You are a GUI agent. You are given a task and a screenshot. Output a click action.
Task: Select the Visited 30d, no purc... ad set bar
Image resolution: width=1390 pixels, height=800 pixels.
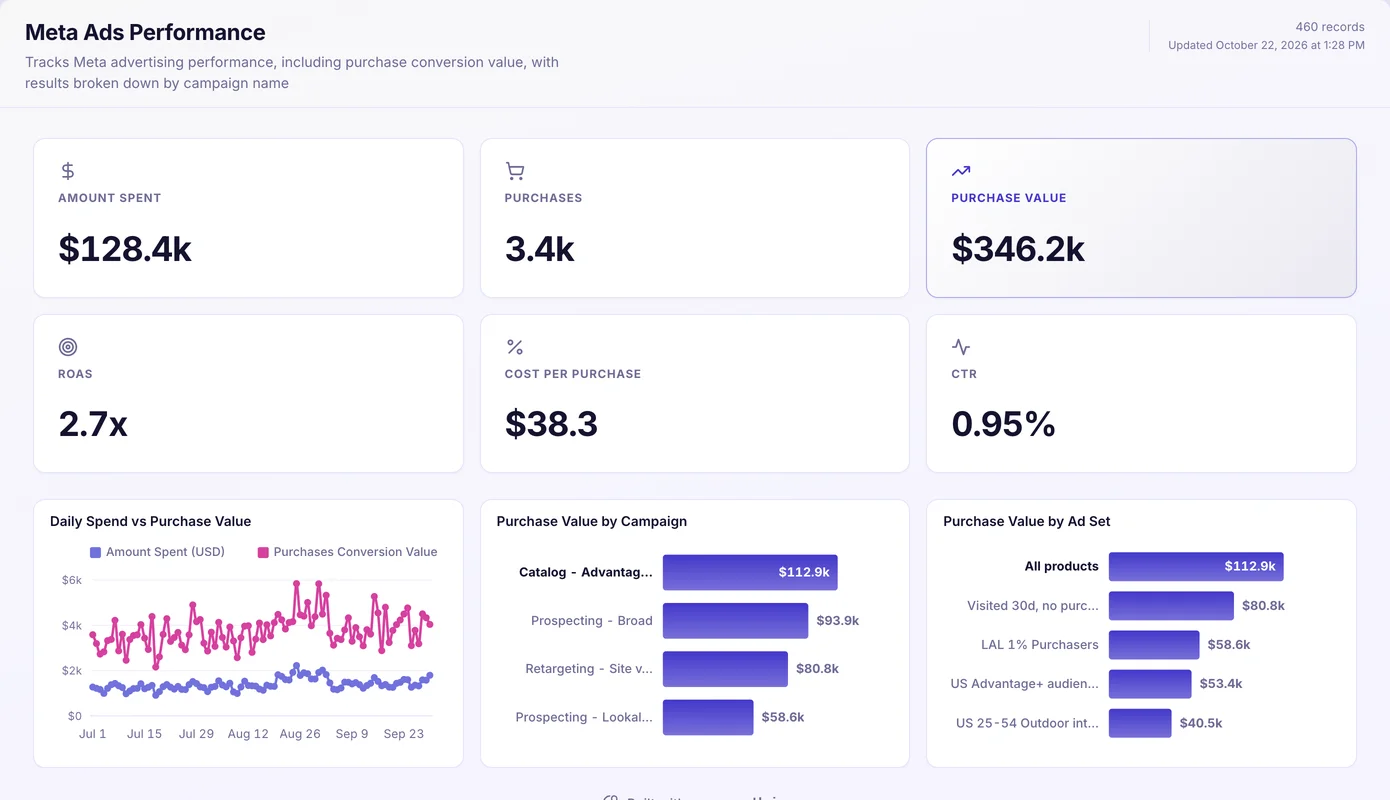[x=1171, y=605]
